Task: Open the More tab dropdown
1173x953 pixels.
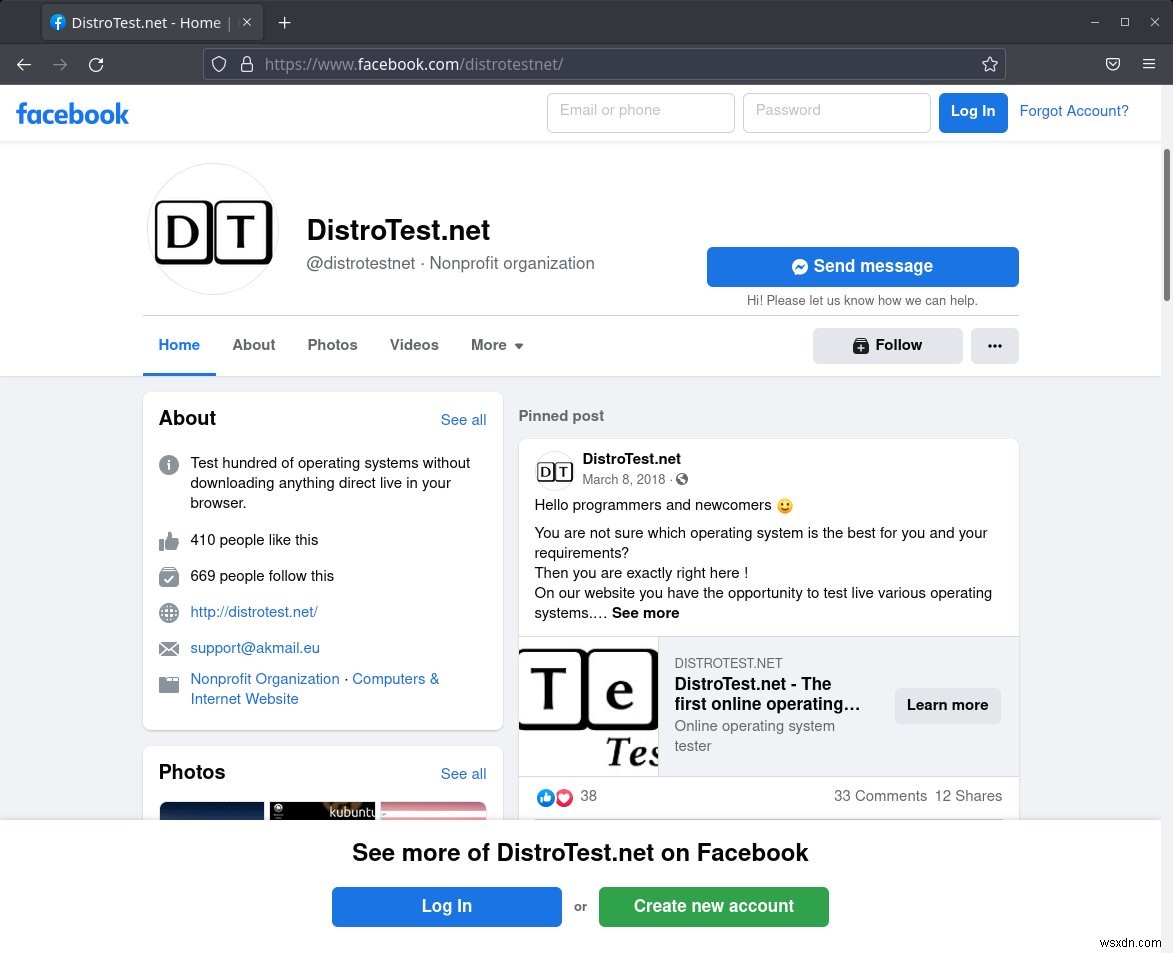Action: [497, 345]
